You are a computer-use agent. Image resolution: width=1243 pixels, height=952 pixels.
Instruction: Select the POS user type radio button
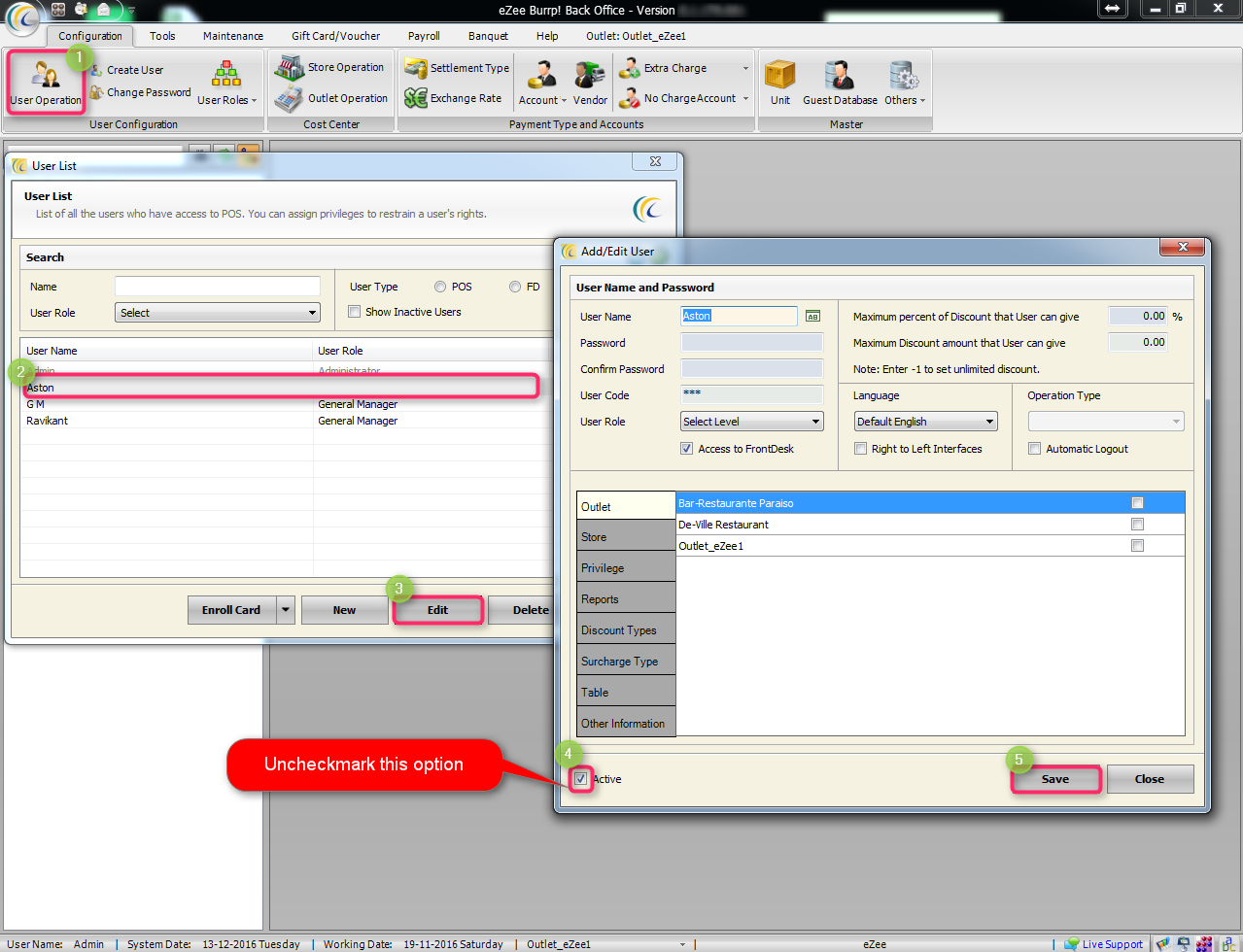pos(440,287)
